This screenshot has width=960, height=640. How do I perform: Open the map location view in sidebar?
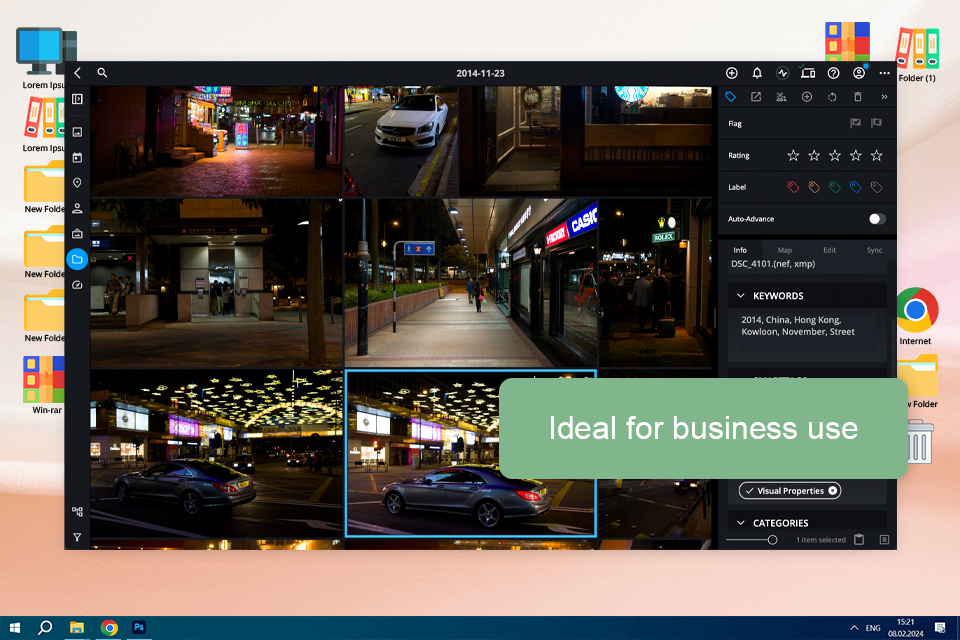(x=77, y=183)
